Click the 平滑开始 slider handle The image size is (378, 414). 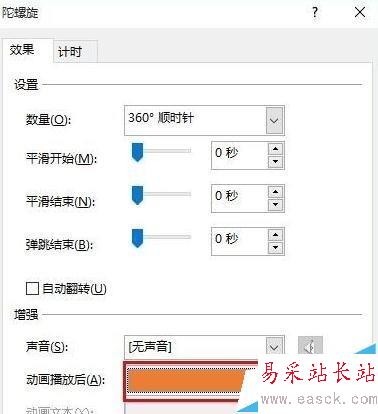click(137, 152)
